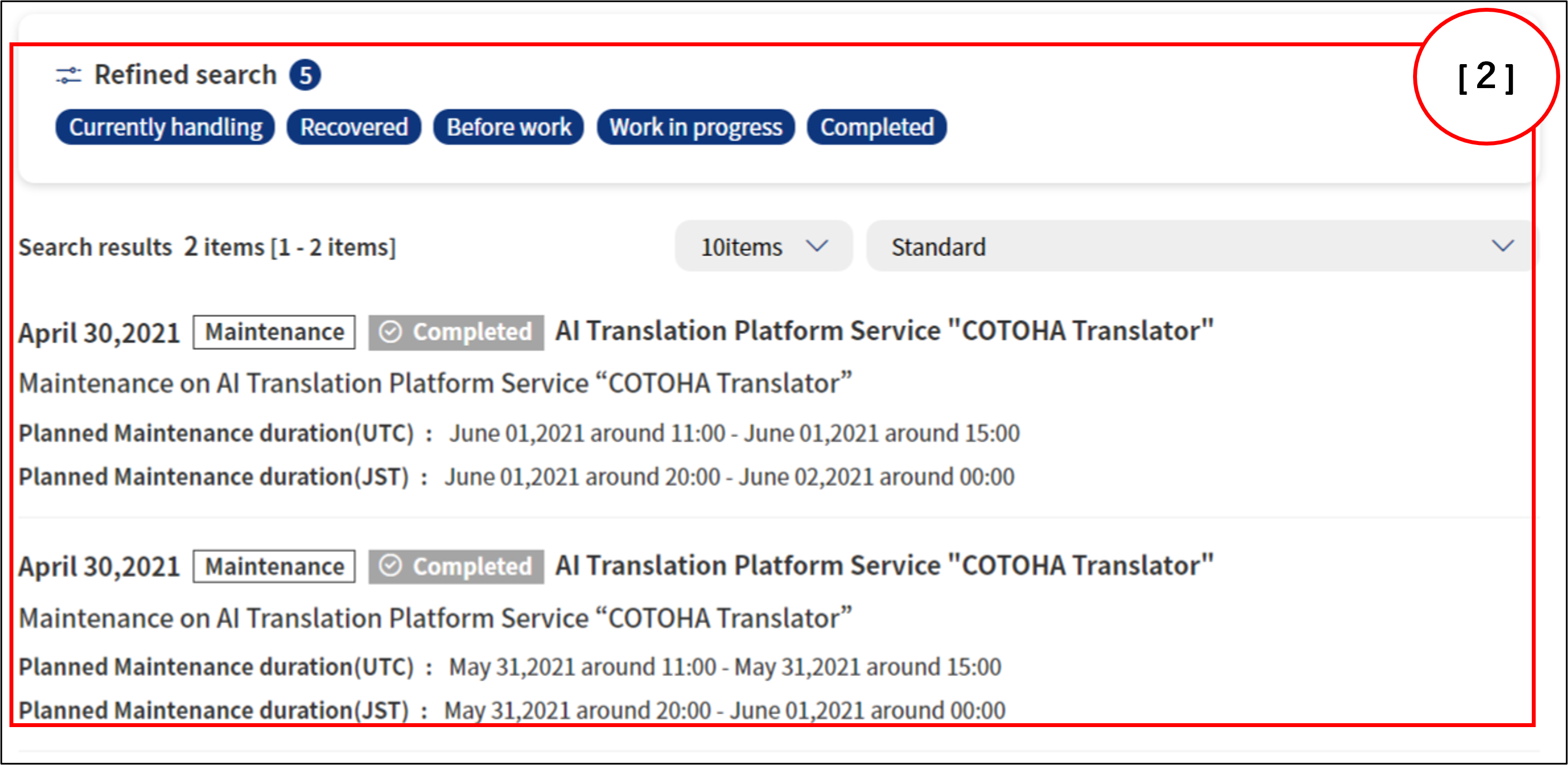Open first AI Translation Platform Service title
Screen dimensions: 1568x765
tap(884, 331)
